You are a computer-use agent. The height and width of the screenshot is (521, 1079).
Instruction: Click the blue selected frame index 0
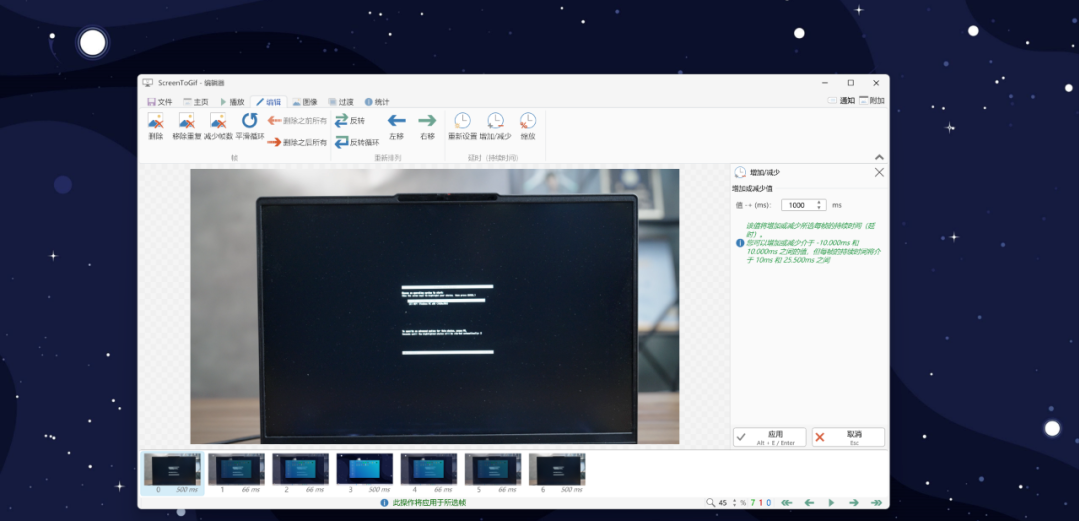(x=769, y=503)
